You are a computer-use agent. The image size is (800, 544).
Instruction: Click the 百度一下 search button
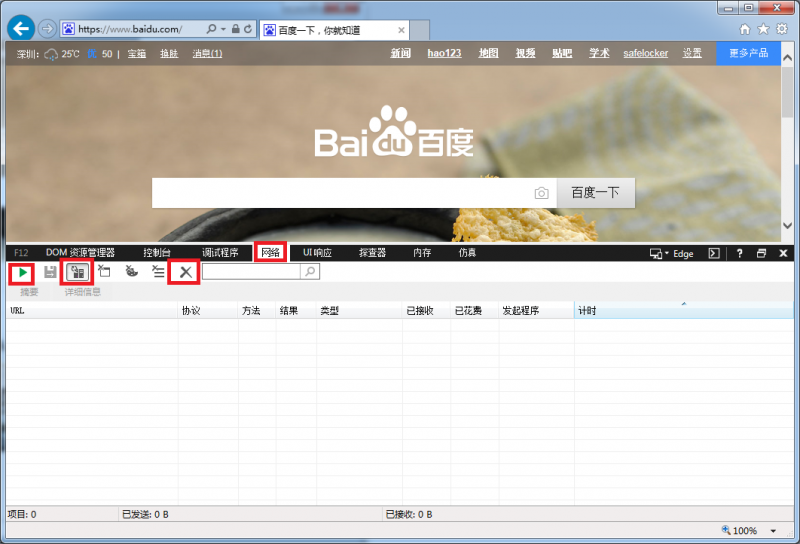pos(595,193)
